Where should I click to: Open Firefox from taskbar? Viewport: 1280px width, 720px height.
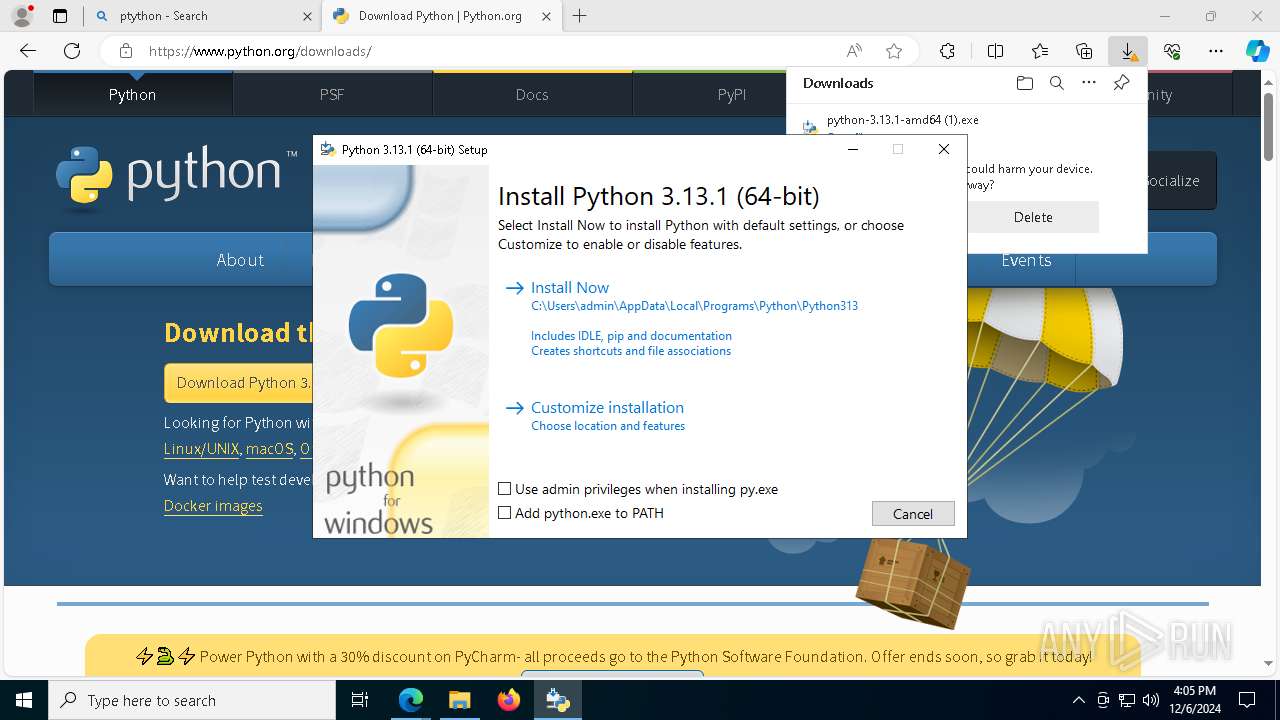tap(508, 700)
